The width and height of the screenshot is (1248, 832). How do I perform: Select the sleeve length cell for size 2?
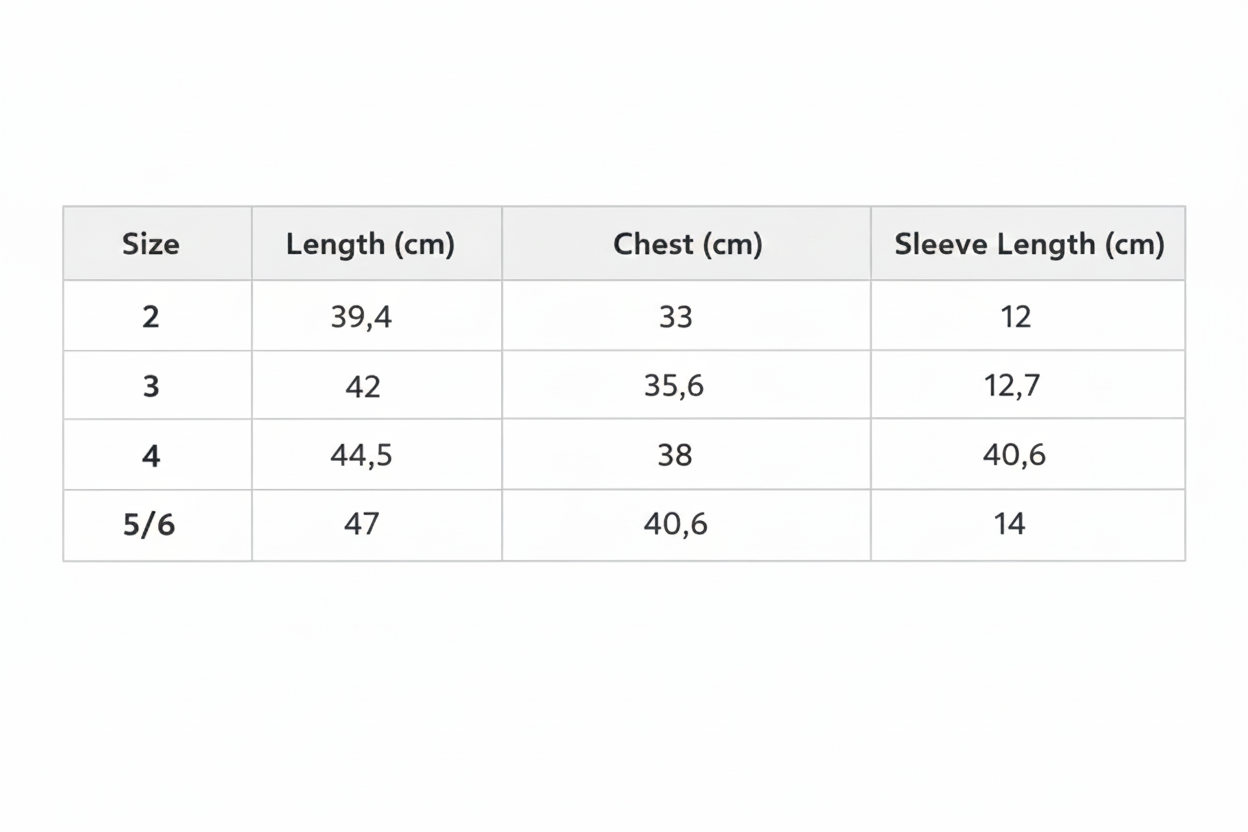pyautogui.click(x=1015, y=316)
